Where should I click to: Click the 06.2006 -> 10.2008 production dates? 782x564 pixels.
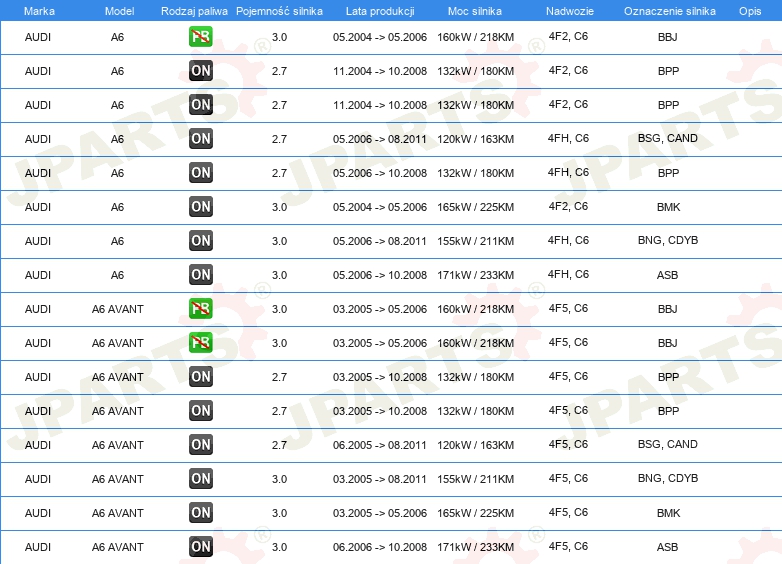coord(380,547)
